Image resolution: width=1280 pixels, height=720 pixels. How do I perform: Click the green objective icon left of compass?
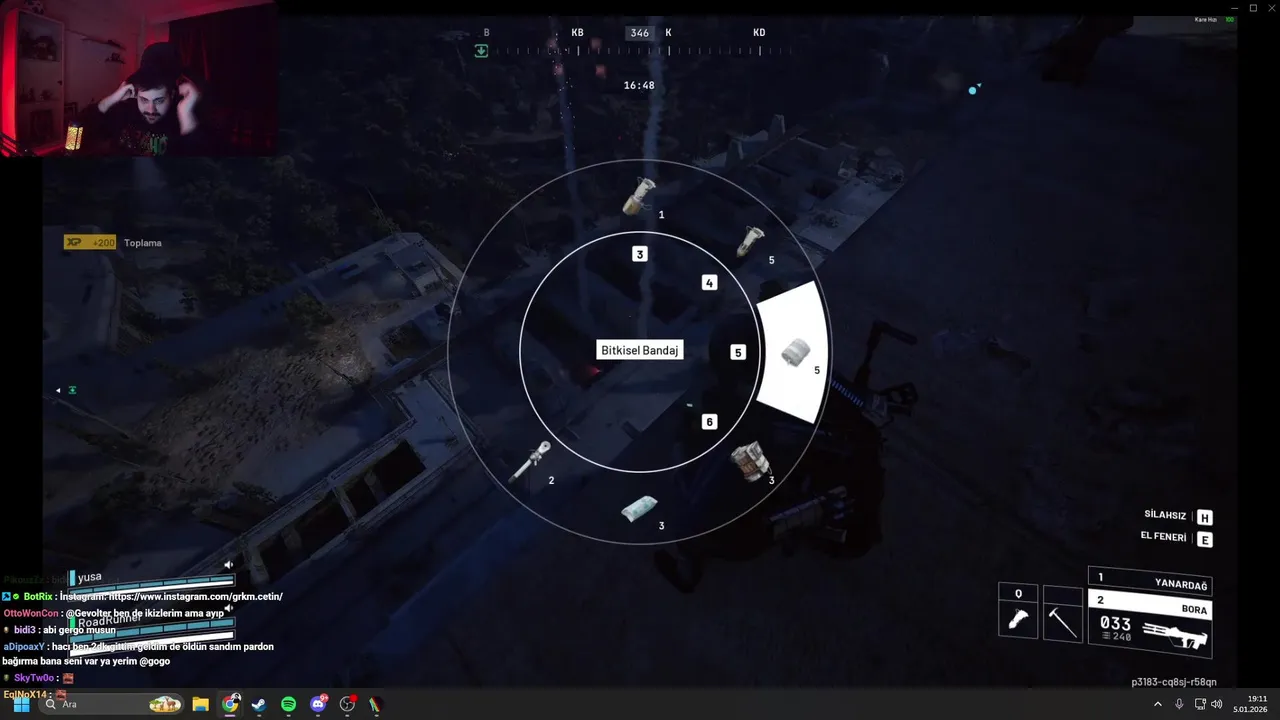pos(481,51)
